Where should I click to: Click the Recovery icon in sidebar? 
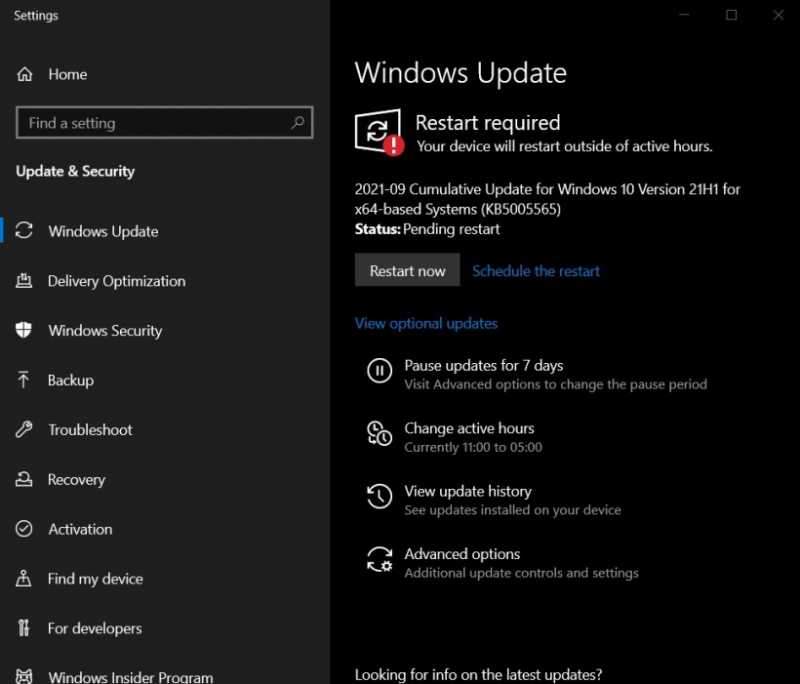(x=24, y=479)
